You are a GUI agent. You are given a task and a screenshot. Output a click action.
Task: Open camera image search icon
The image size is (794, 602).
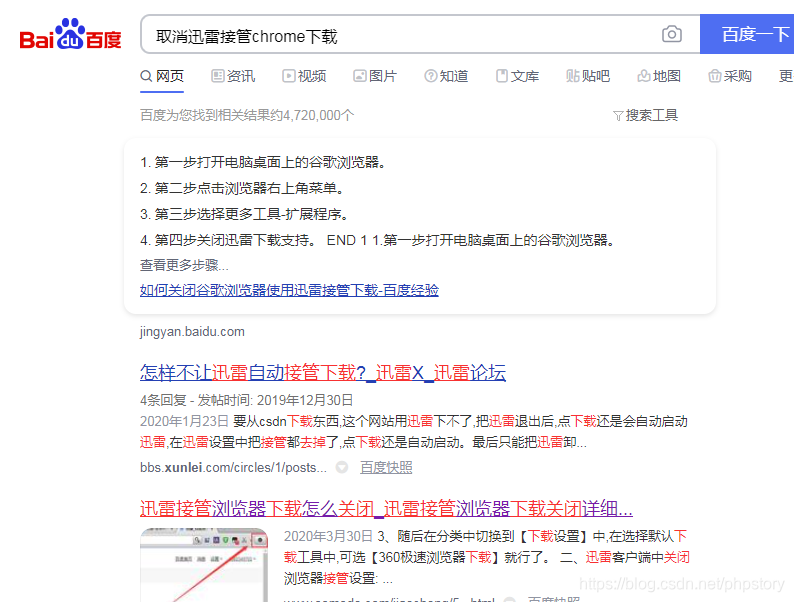pos(671,34)
